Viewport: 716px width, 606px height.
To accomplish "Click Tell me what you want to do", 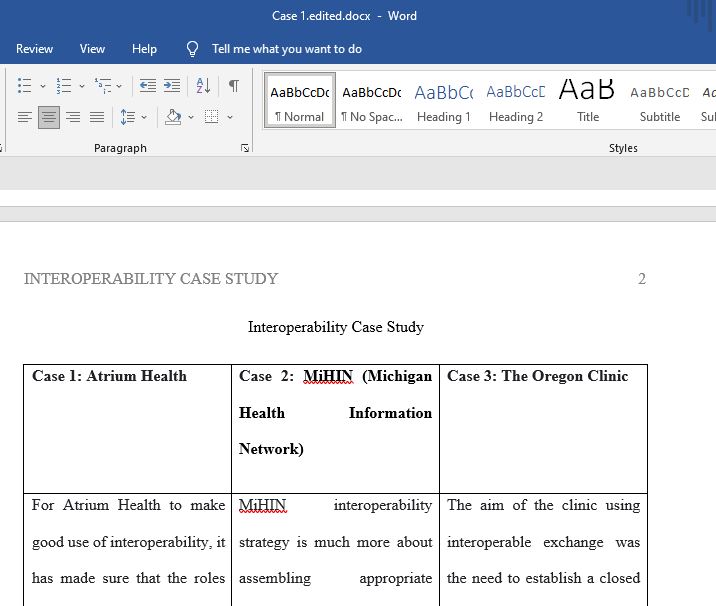I will 287,49.
